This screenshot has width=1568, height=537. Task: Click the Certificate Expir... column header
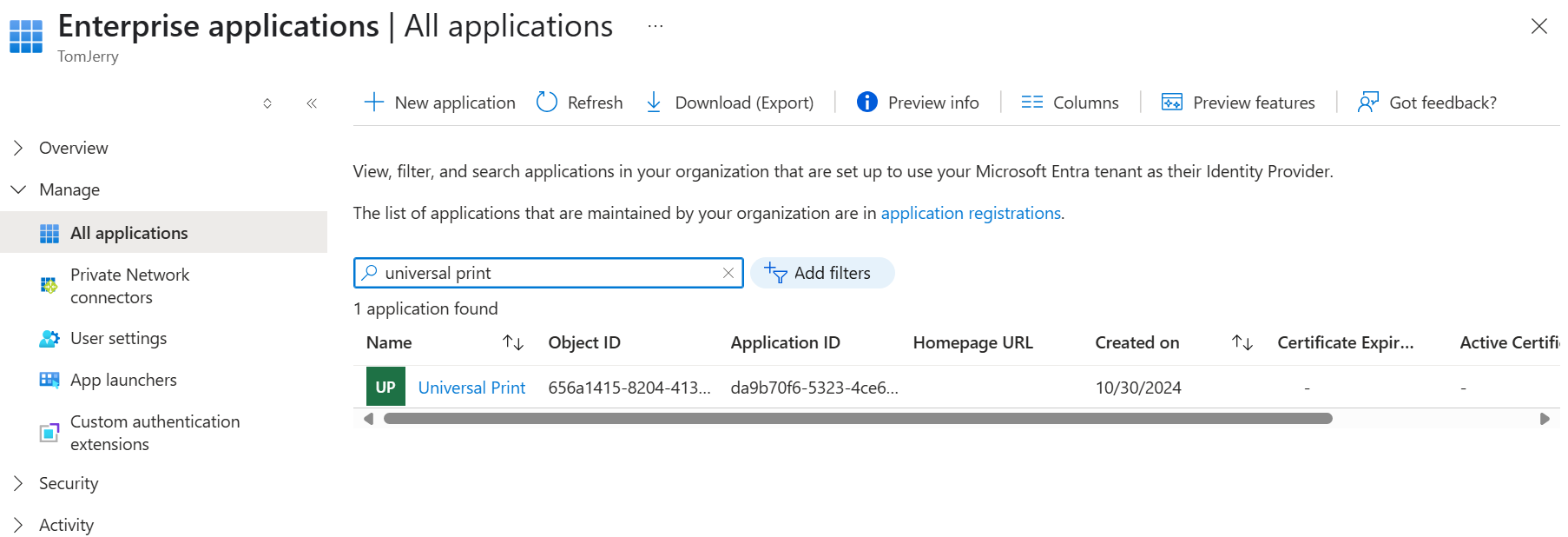pyautogui.click(x=1346, y=342)
